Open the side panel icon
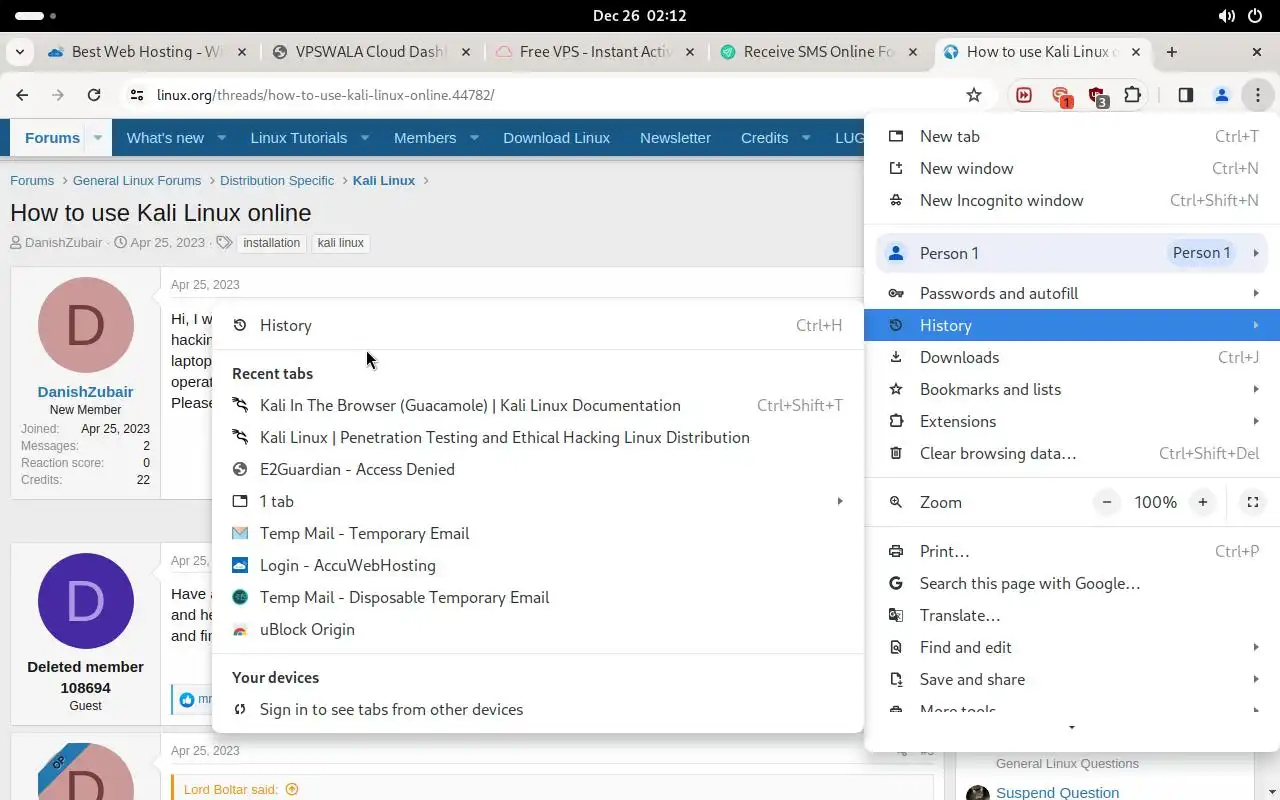 click(1185, 95)
